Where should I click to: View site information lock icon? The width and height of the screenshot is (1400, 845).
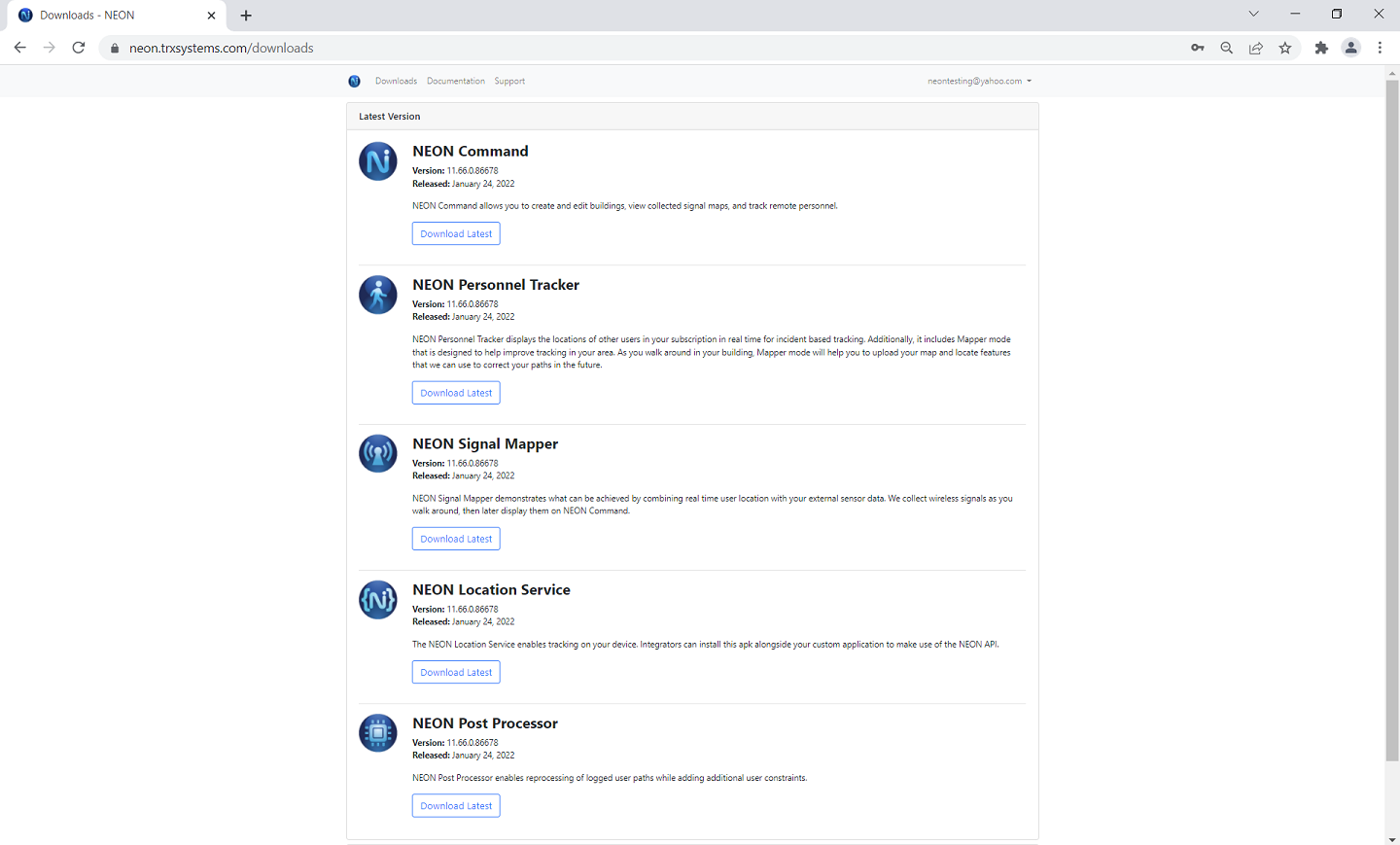(x=115, y=48)
